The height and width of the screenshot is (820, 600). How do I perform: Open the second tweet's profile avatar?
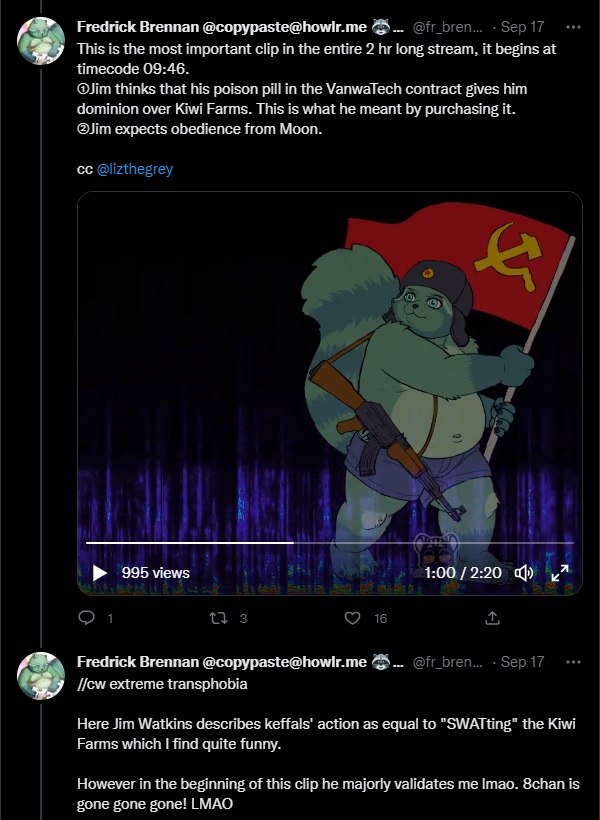41,676
